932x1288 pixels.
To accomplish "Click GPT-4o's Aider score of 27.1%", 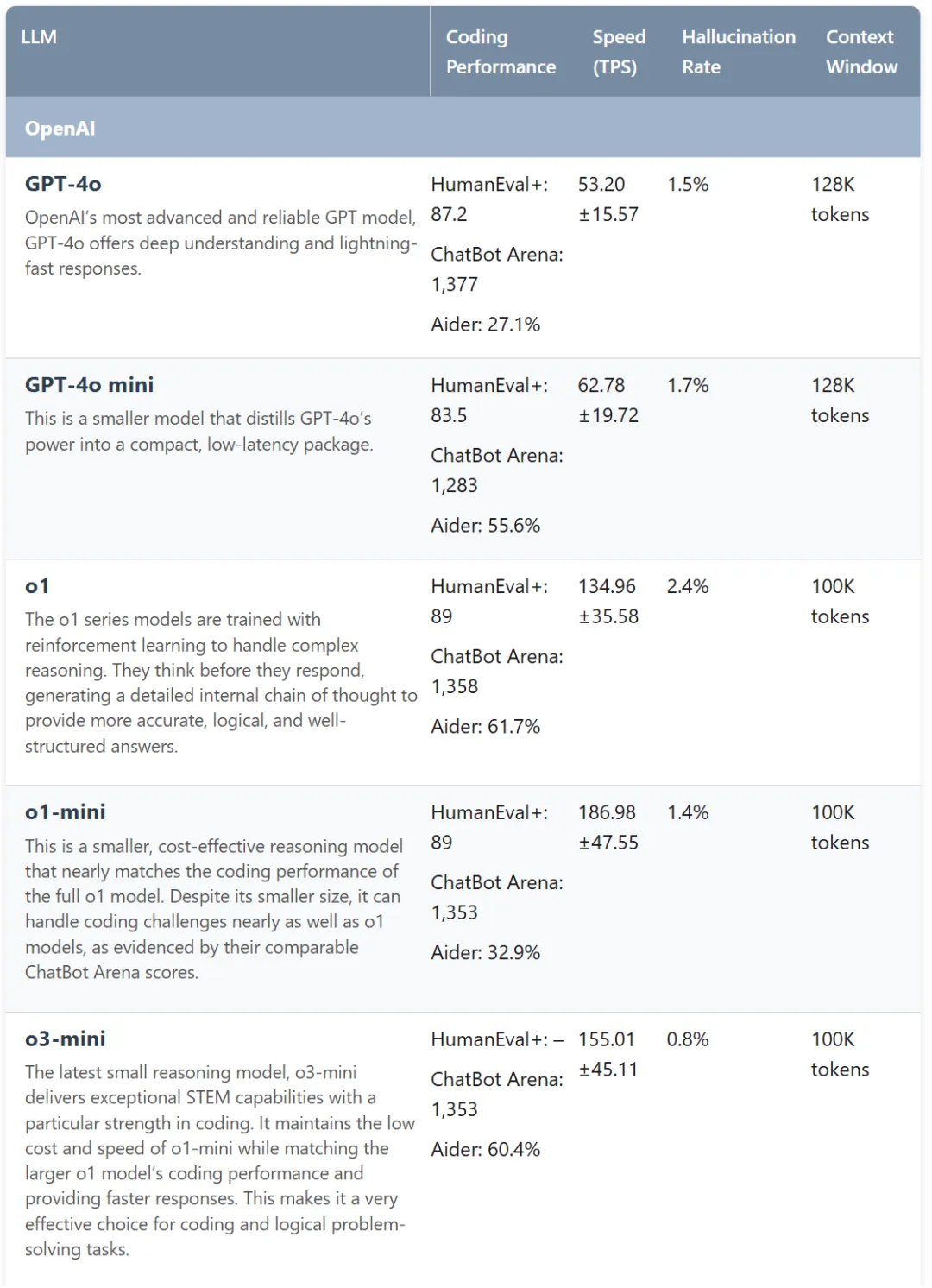I will (486, 325).
